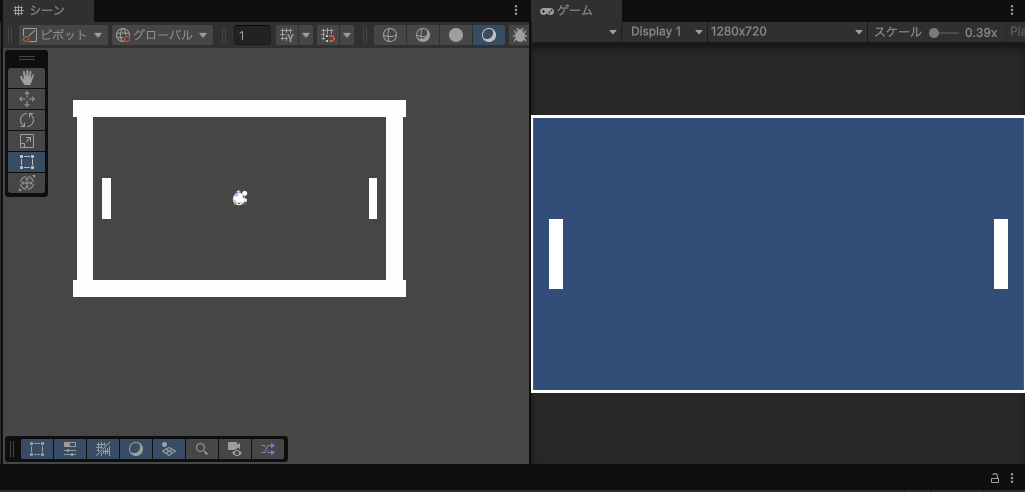
Task: Open the ゲーム tab options menu
Action: (x=1013, y=10)
